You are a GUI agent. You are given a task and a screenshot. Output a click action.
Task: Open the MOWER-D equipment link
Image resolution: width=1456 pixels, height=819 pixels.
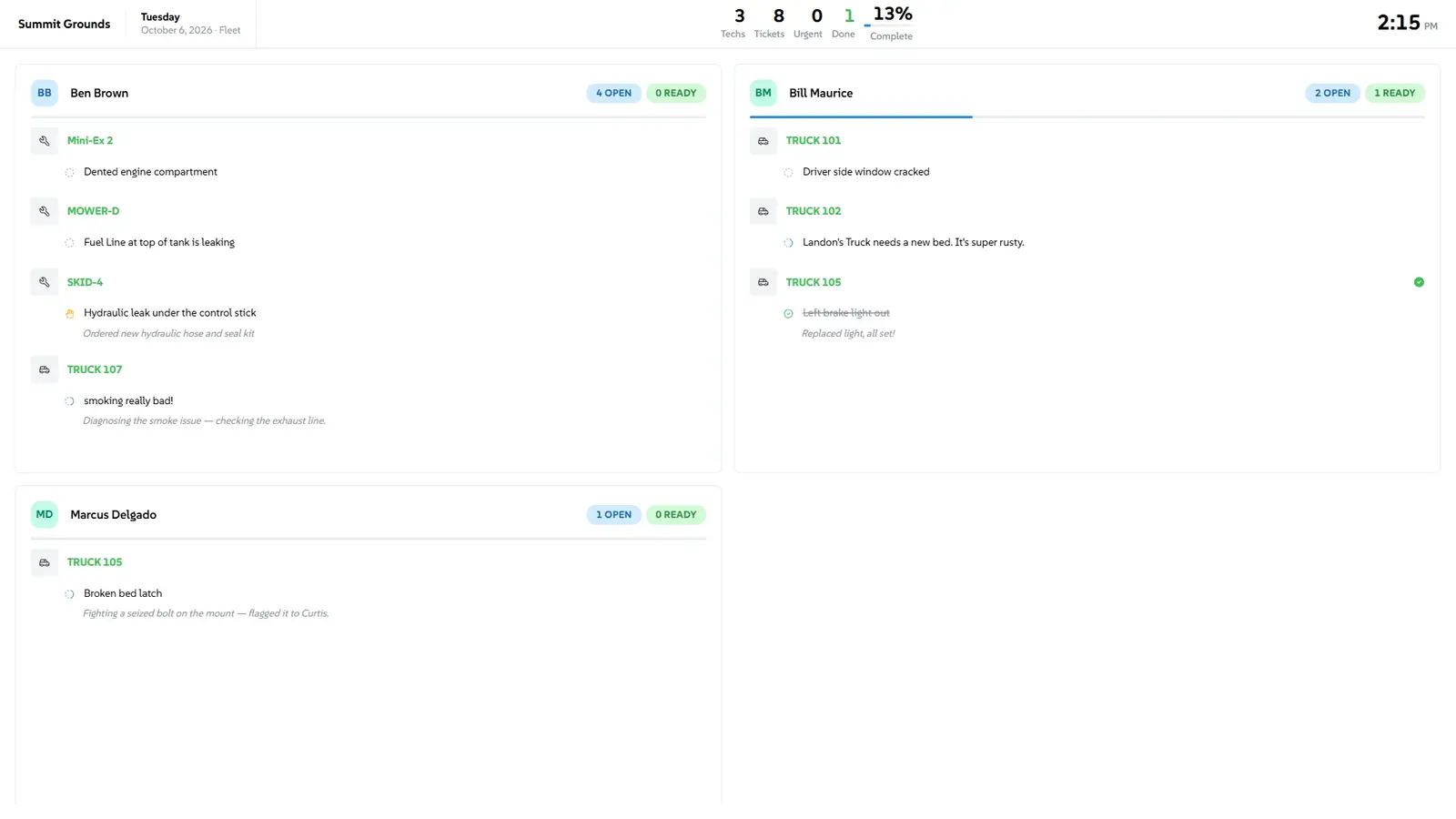[x=93, y=211]
